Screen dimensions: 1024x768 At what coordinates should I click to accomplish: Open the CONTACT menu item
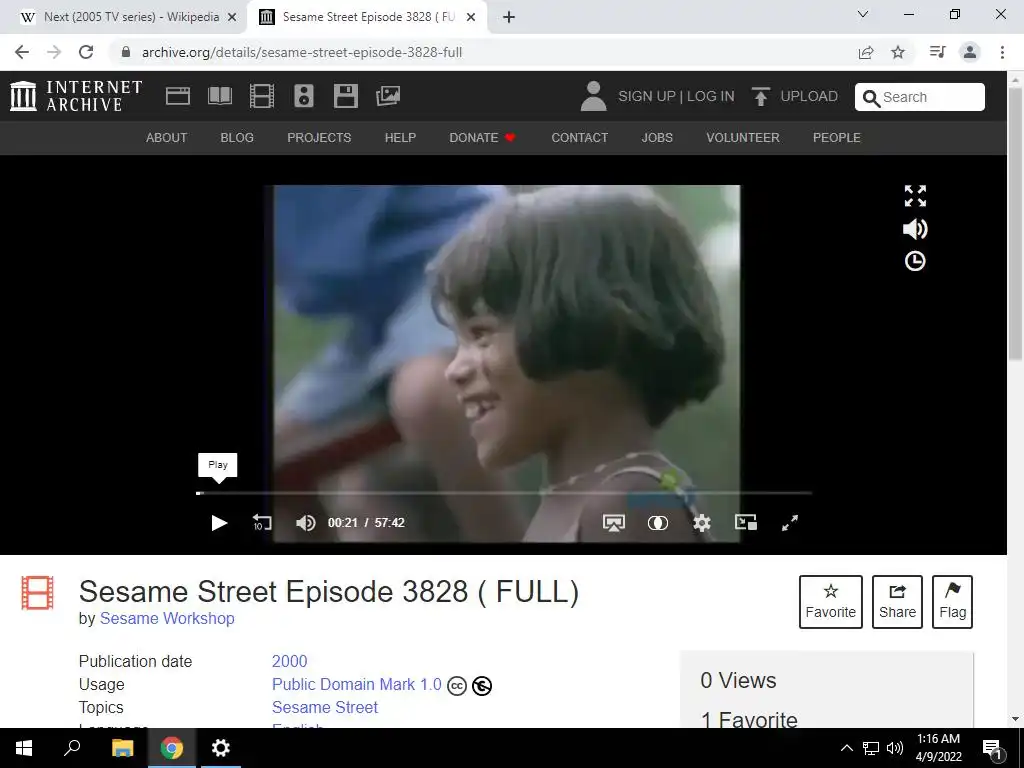[x=579, y=138]
